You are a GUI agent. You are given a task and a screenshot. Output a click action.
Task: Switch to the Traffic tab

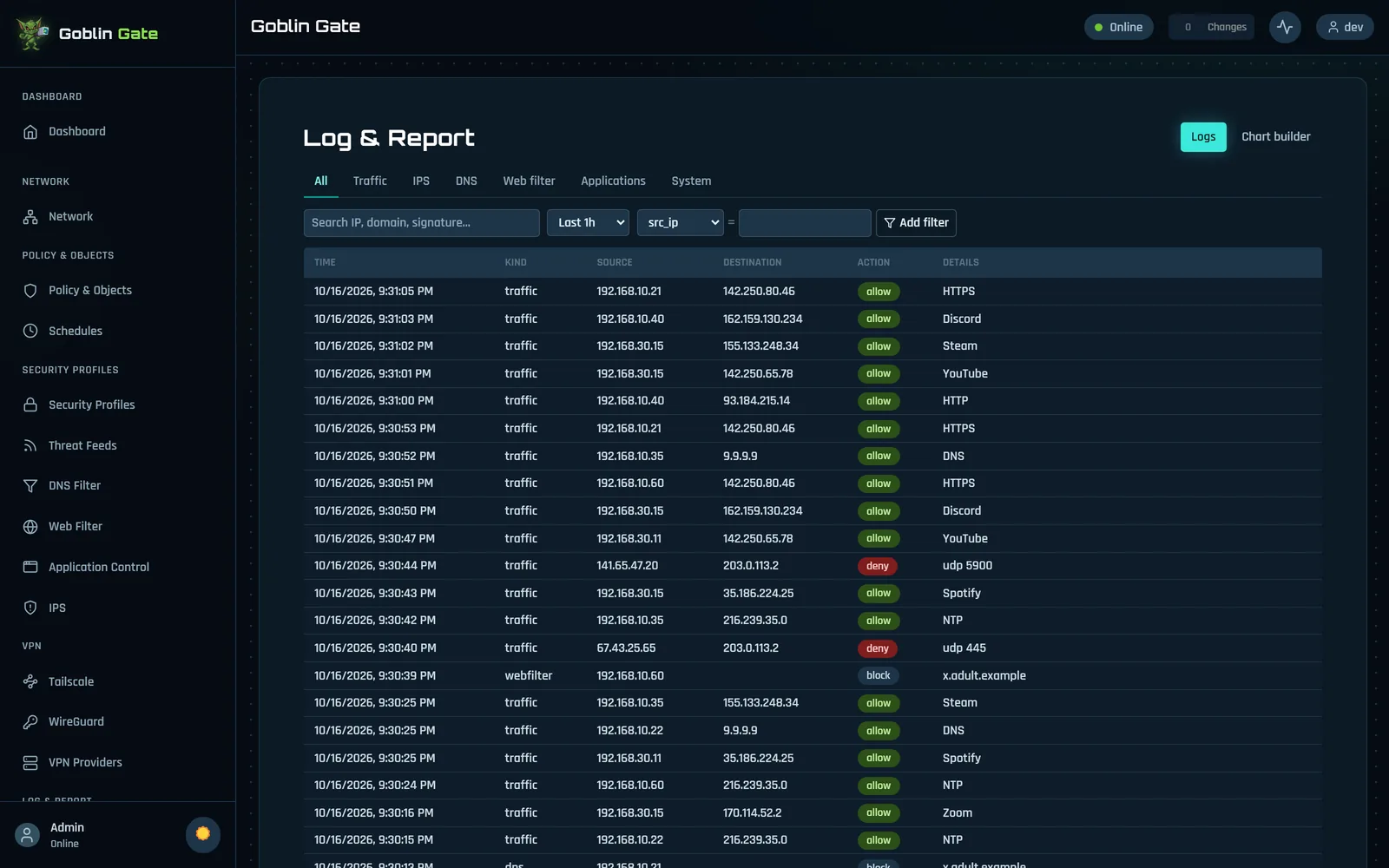(x=370, y=181)
